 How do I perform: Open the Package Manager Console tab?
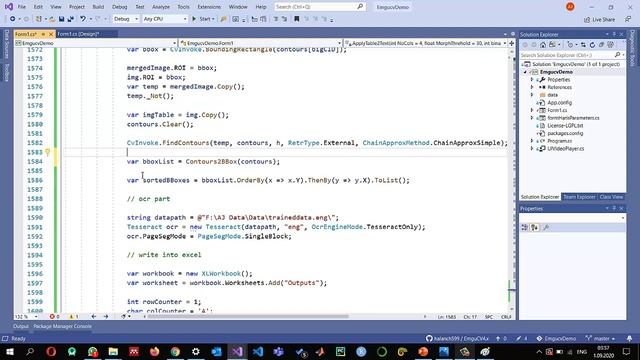click(62, 326)
